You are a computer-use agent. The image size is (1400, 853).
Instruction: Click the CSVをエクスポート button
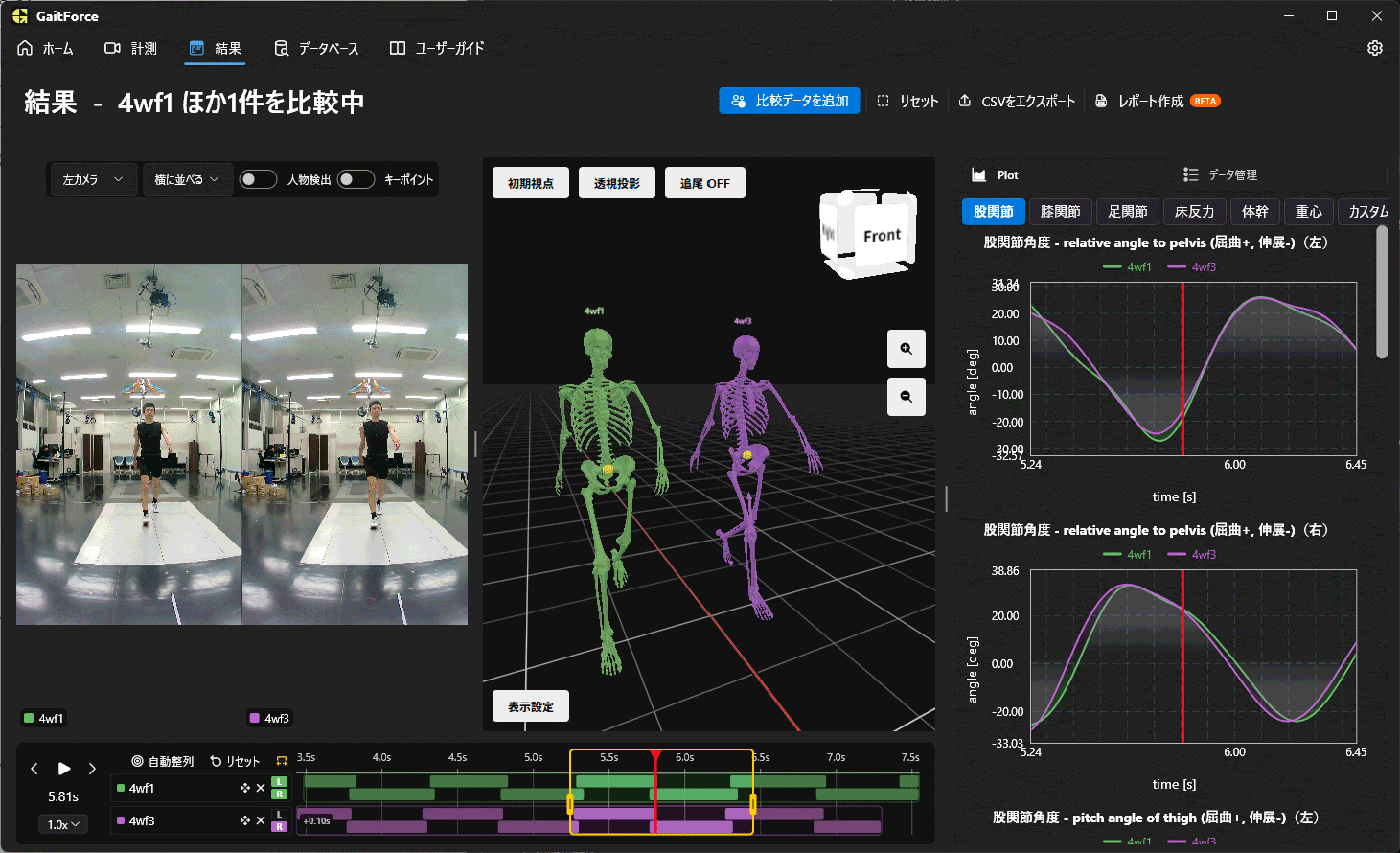click(x=1017, y=101)
